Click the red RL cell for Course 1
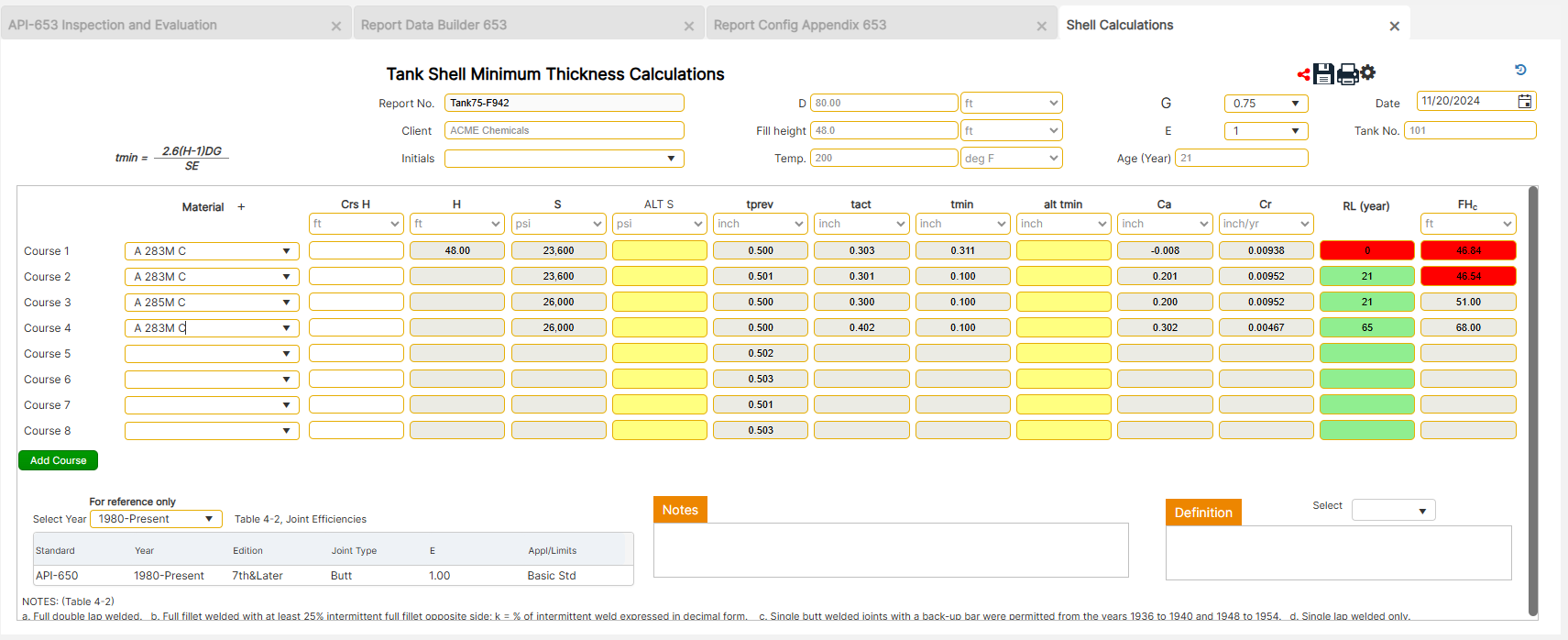 click(x=1366, y=250)
